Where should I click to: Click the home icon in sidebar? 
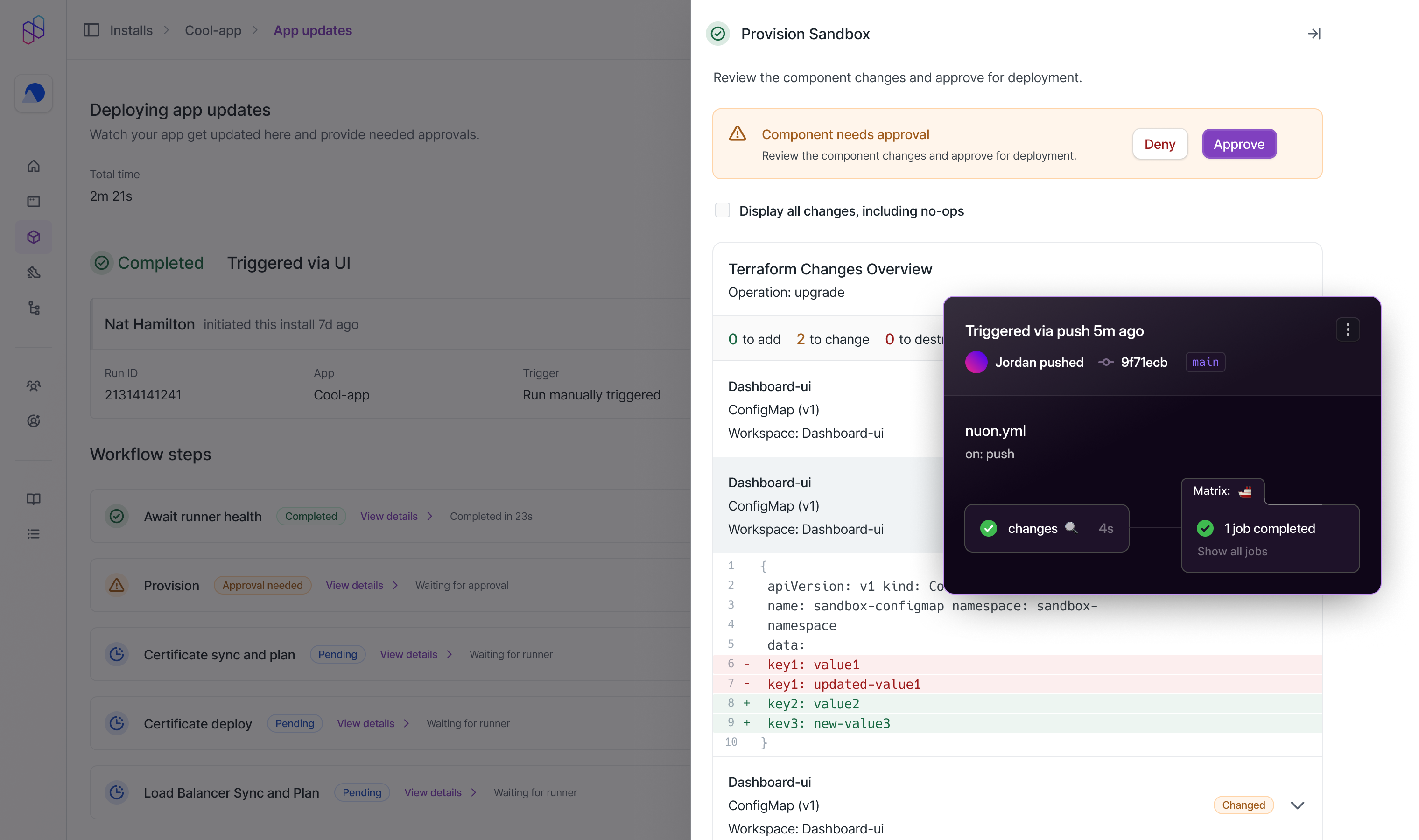(34, 166)
